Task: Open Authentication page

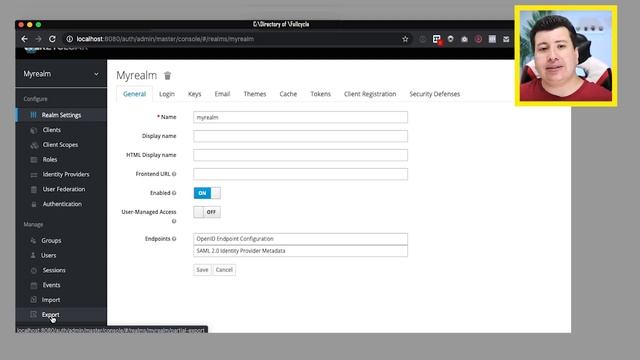Action: [61, 204]
